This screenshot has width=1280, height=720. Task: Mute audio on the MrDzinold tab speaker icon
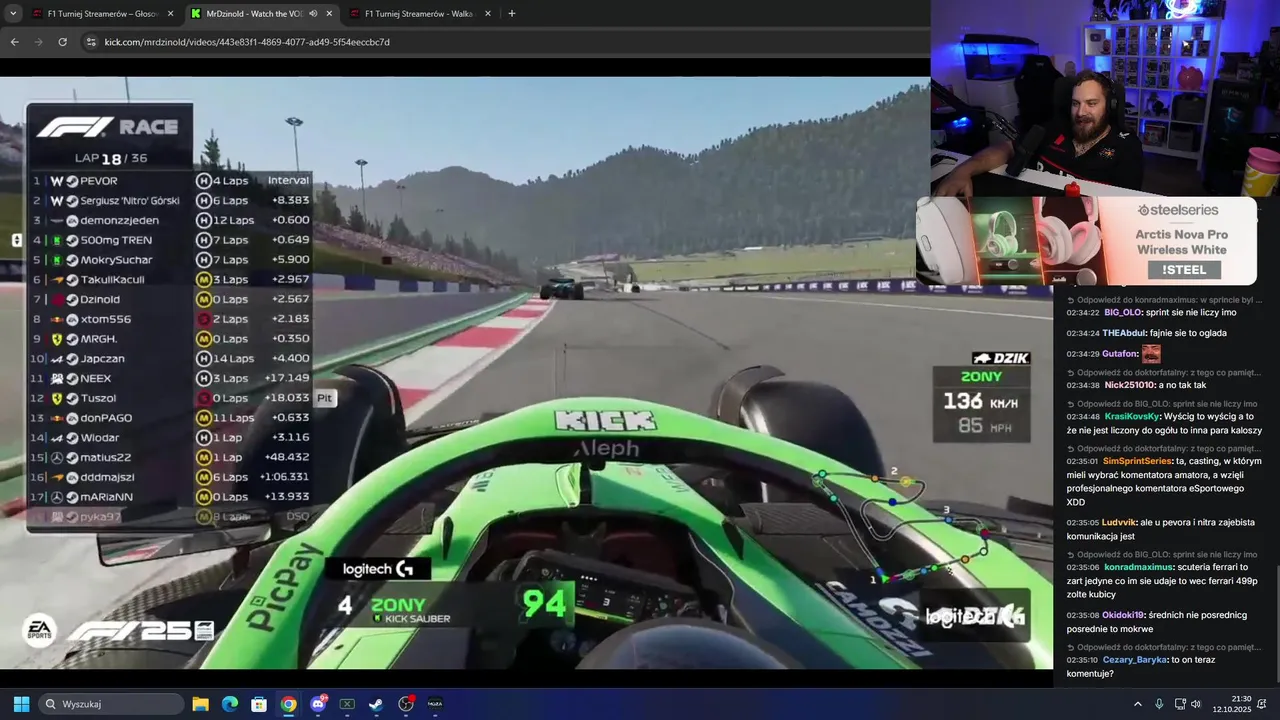(x=313, y=14)
